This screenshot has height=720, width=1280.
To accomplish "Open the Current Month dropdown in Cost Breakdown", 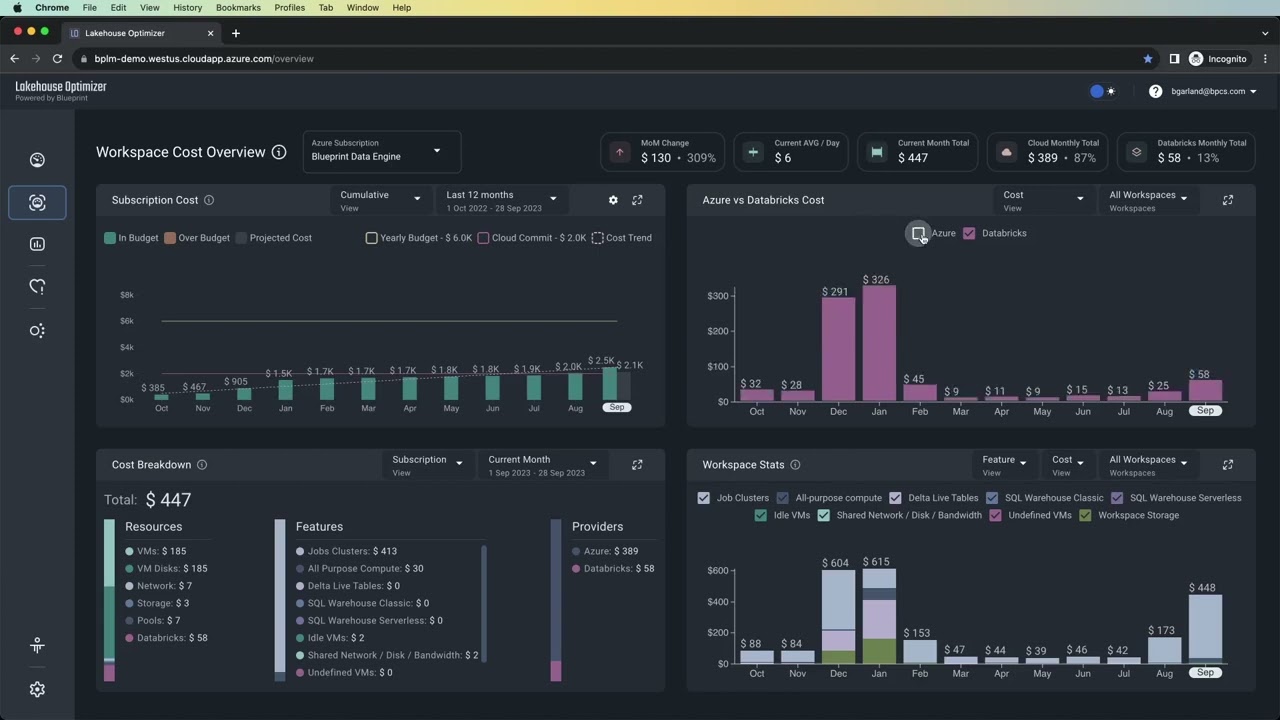I will (x=541, y=465).
